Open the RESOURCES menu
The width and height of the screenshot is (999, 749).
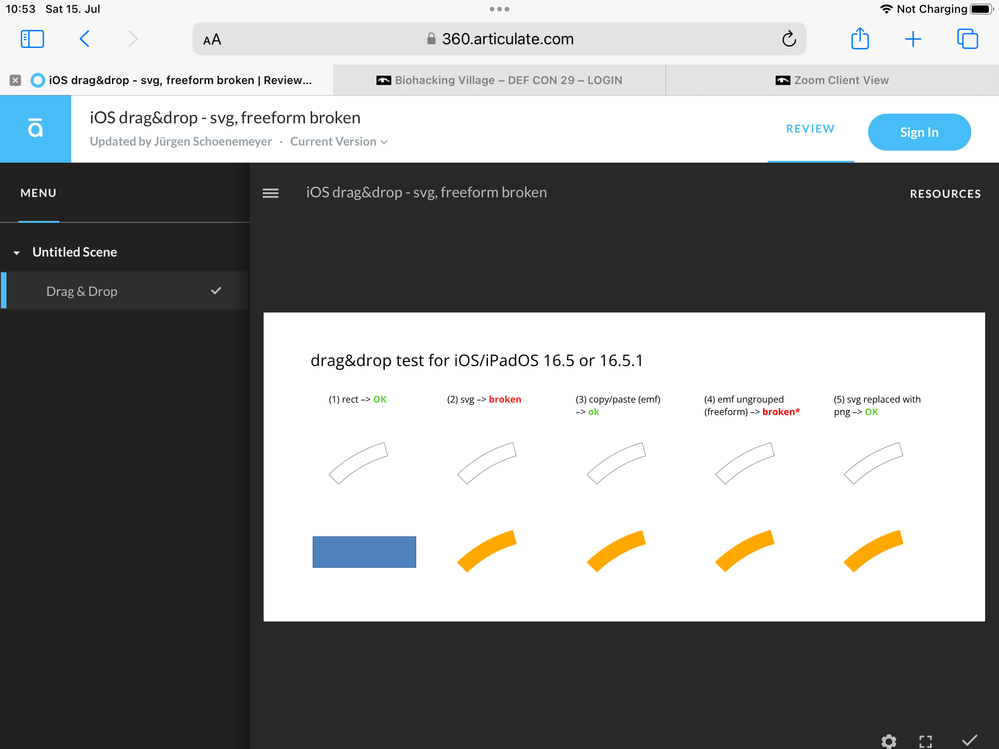click(945, 194)
